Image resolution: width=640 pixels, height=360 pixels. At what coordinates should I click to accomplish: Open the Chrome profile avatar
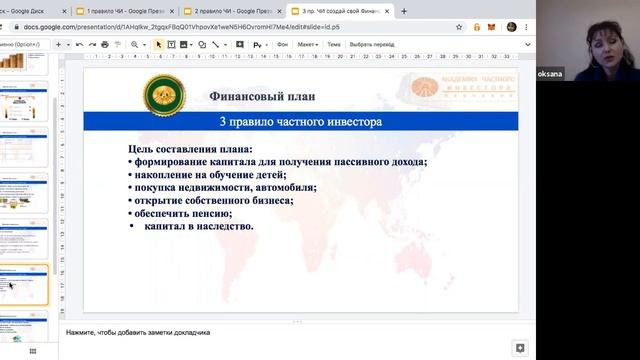point(511,27)
